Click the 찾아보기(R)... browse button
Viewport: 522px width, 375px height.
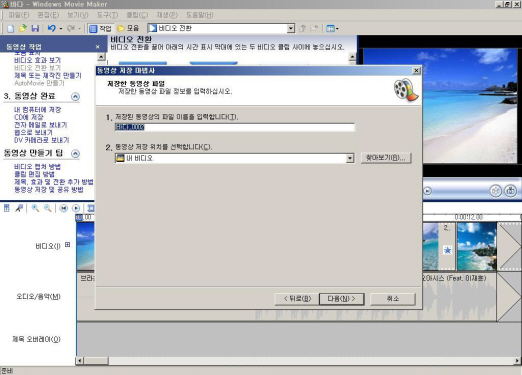[386, 158]
